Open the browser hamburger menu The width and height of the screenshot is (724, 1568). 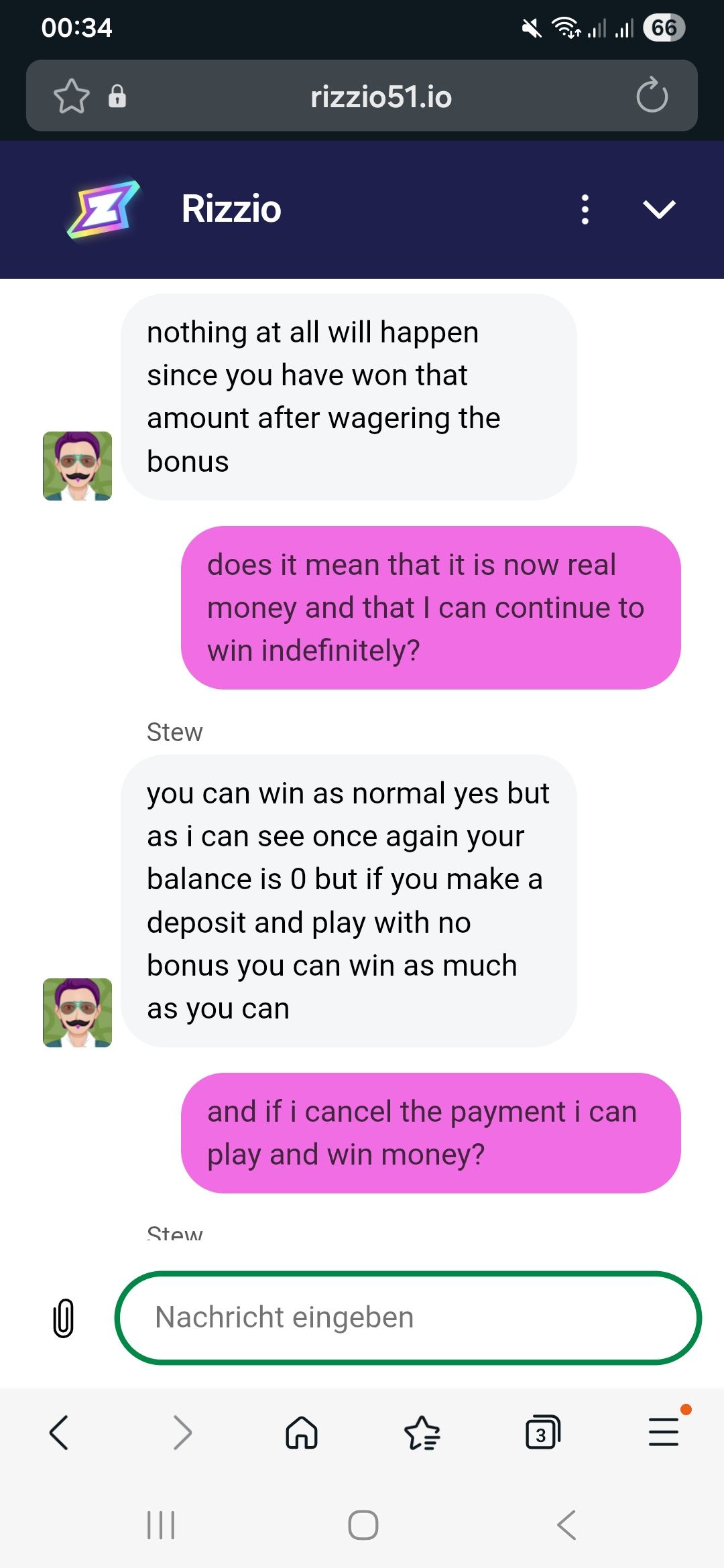click(x=664, y=1431)
